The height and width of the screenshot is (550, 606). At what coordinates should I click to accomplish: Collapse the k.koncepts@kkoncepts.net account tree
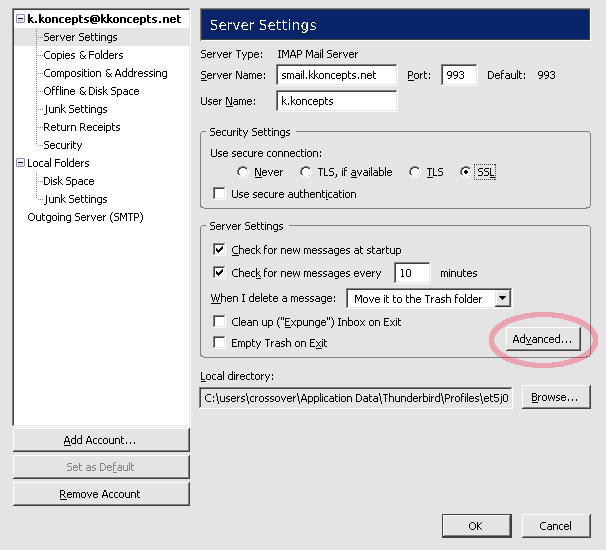(20, 19)
